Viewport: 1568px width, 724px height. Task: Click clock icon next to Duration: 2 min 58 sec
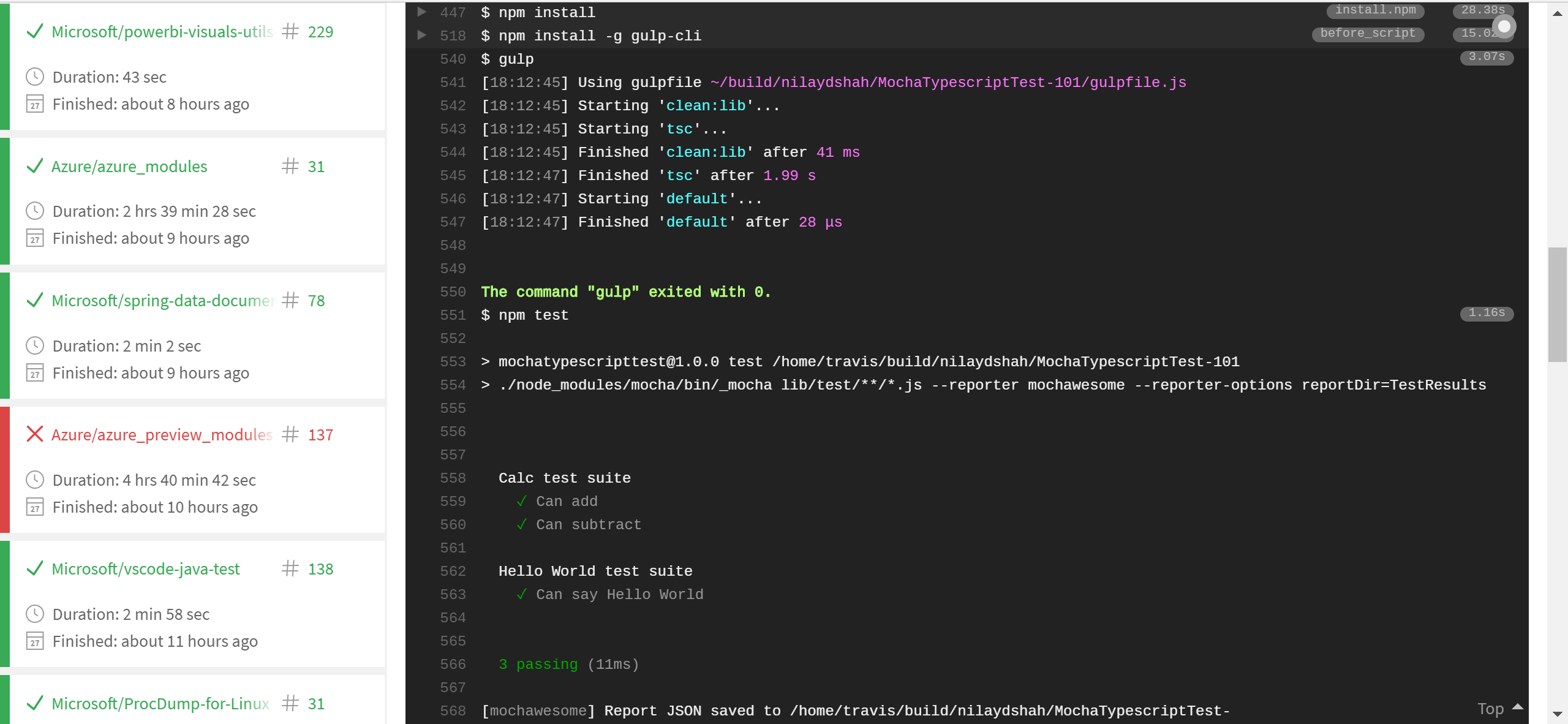35,614
